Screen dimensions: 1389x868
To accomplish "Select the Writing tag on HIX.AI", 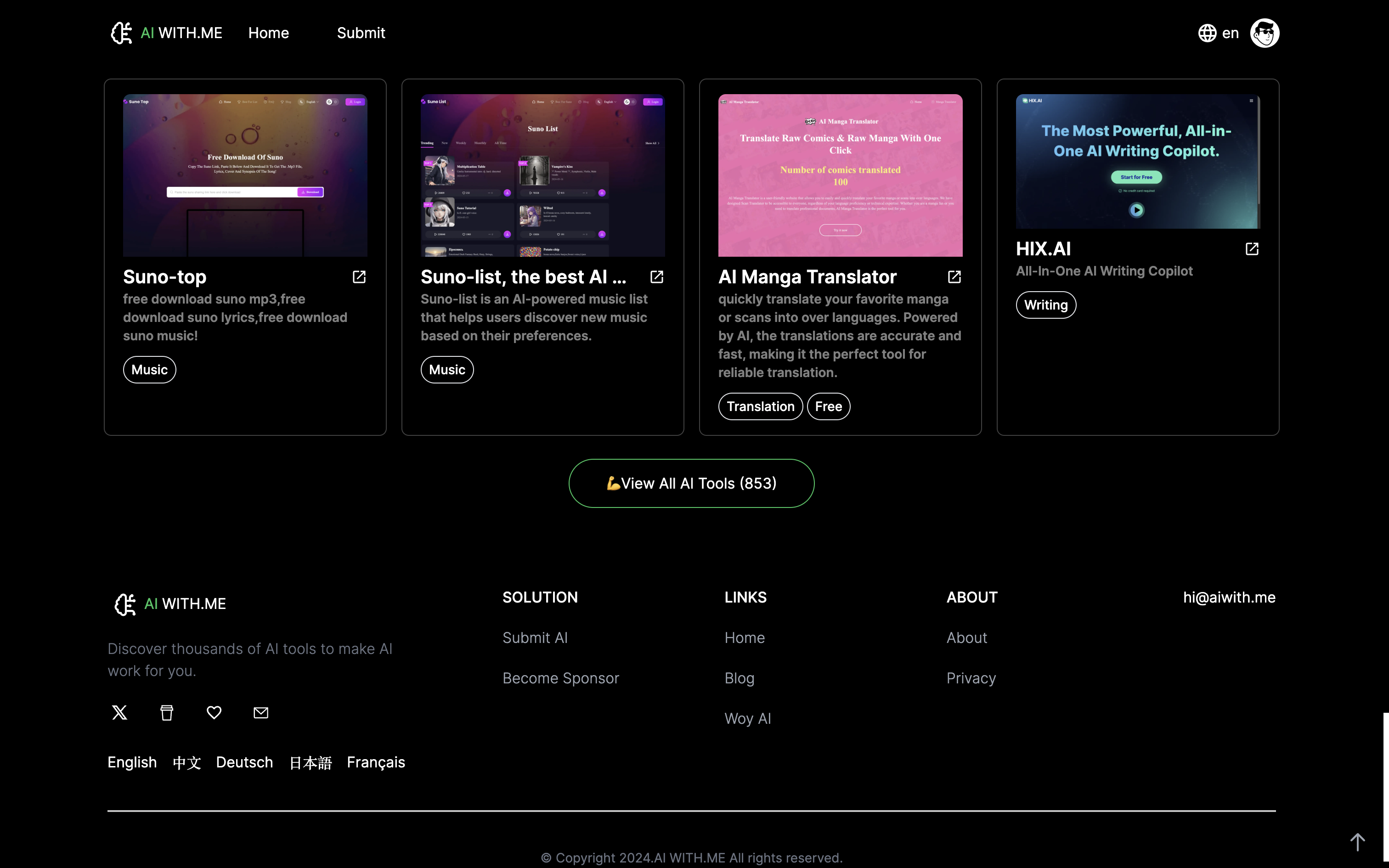I will (x=1046, y=305).
